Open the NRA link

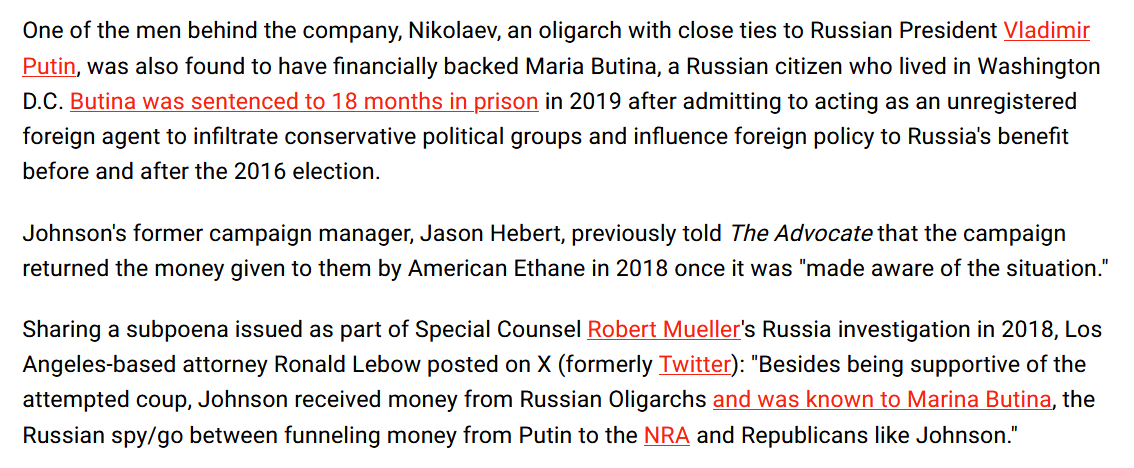pyautogui.click(x=666, y=435)
